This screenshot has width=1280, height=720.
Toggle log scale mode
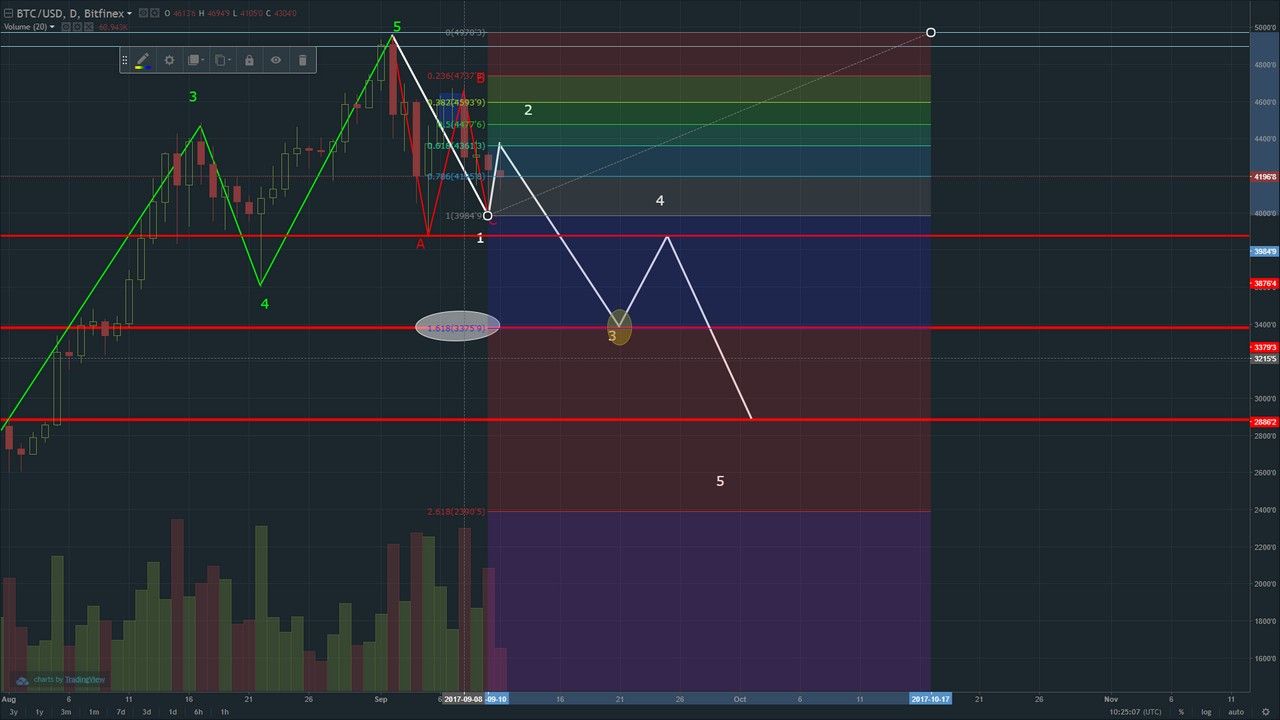click(x=1205, y=712)
